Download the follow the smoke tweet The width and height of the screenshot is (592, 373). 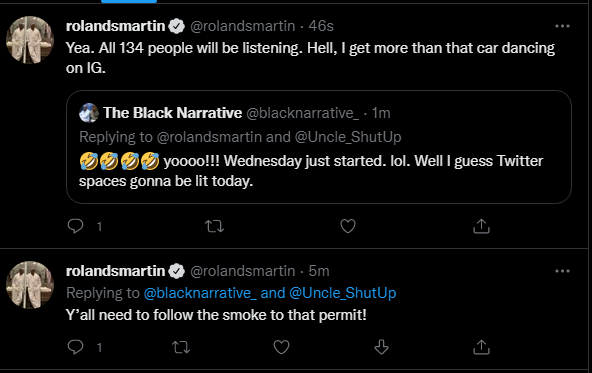pos(381,347)
